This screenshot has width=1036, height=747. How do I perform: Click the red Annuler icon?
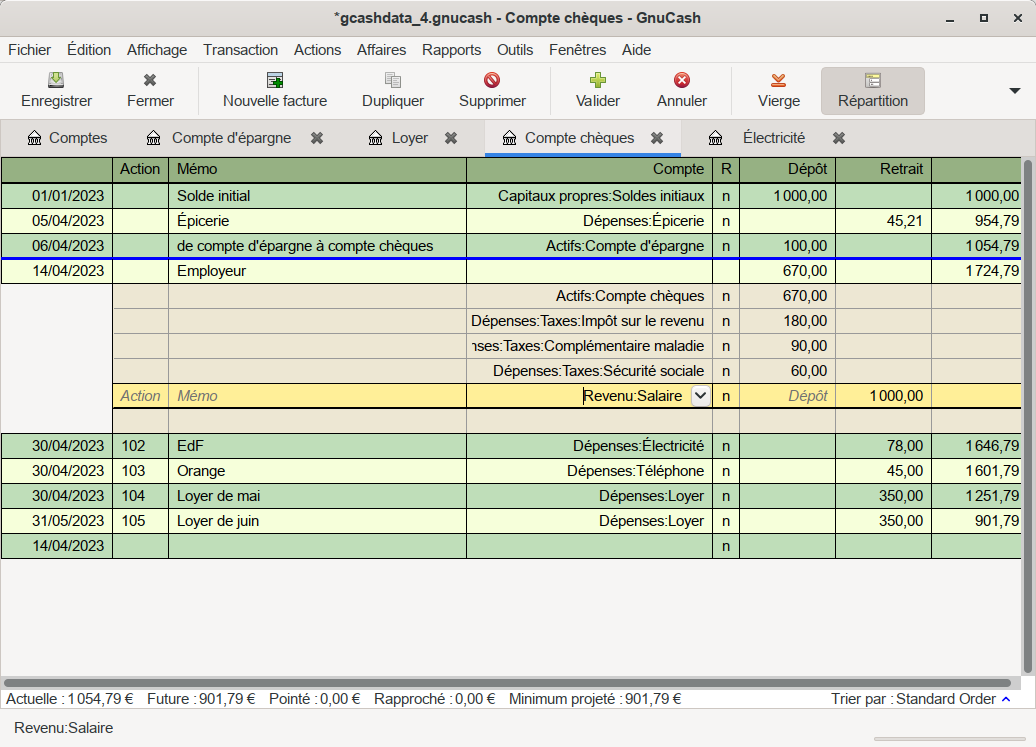click(682, 81)
